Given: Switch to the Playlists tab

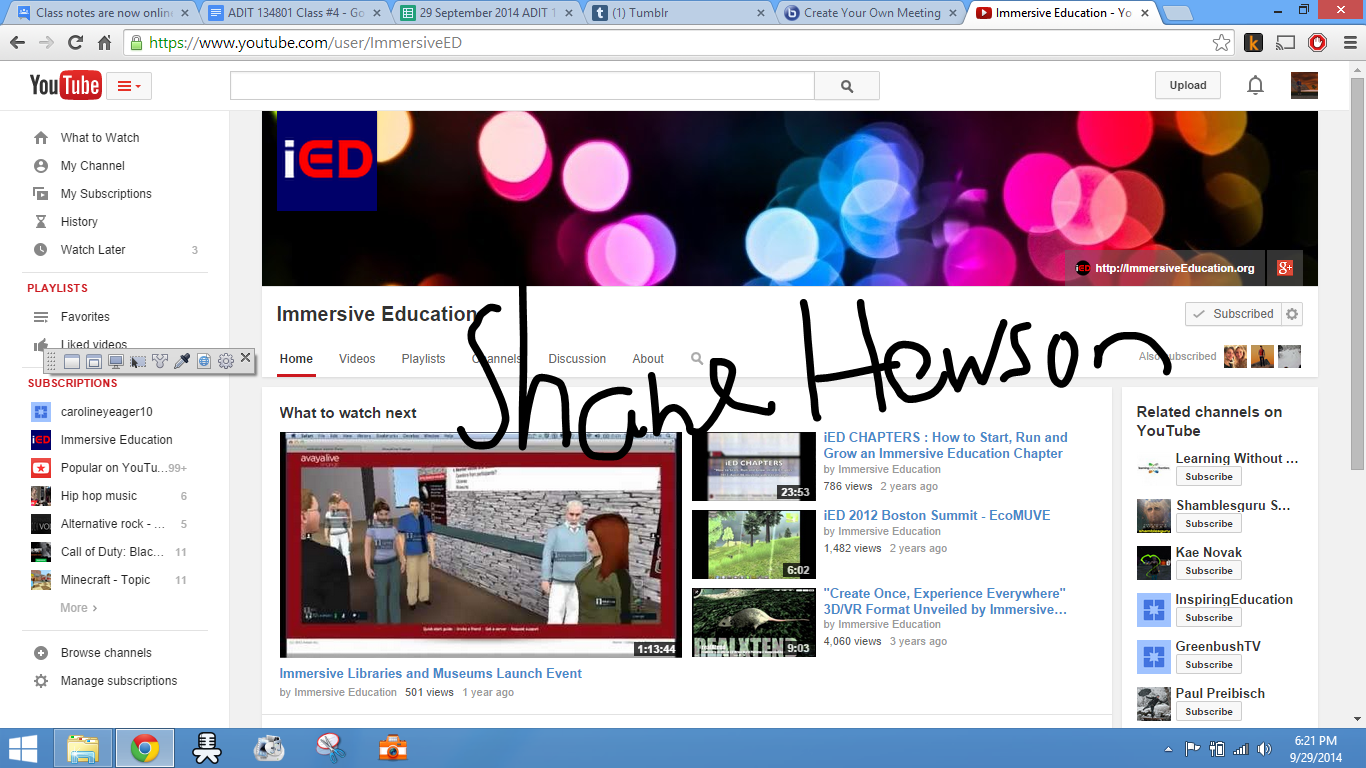Looking at the screenshot, I should (x=423, y=359).
